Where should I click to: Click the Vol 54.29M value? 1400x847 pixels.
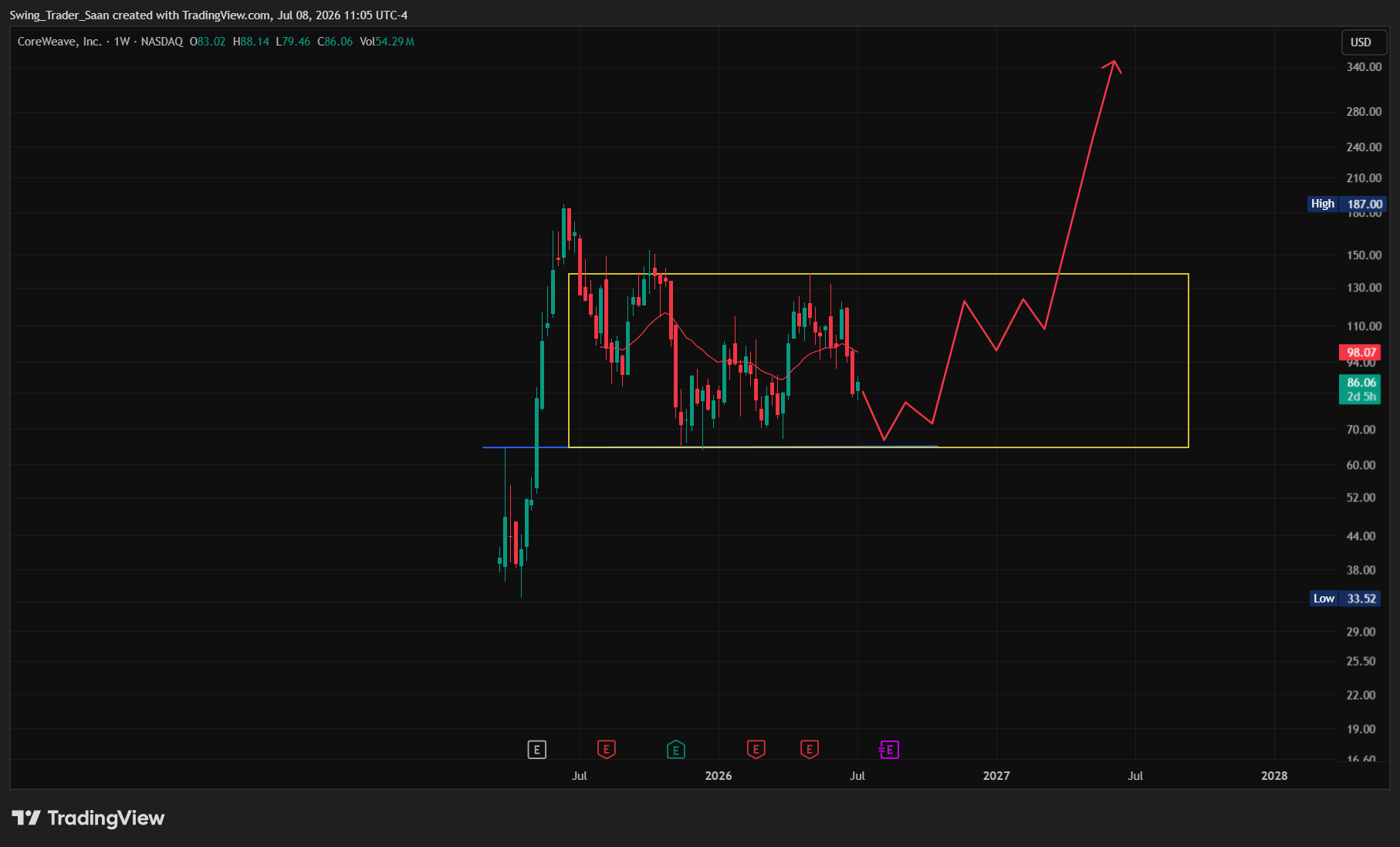click(387, 42)
